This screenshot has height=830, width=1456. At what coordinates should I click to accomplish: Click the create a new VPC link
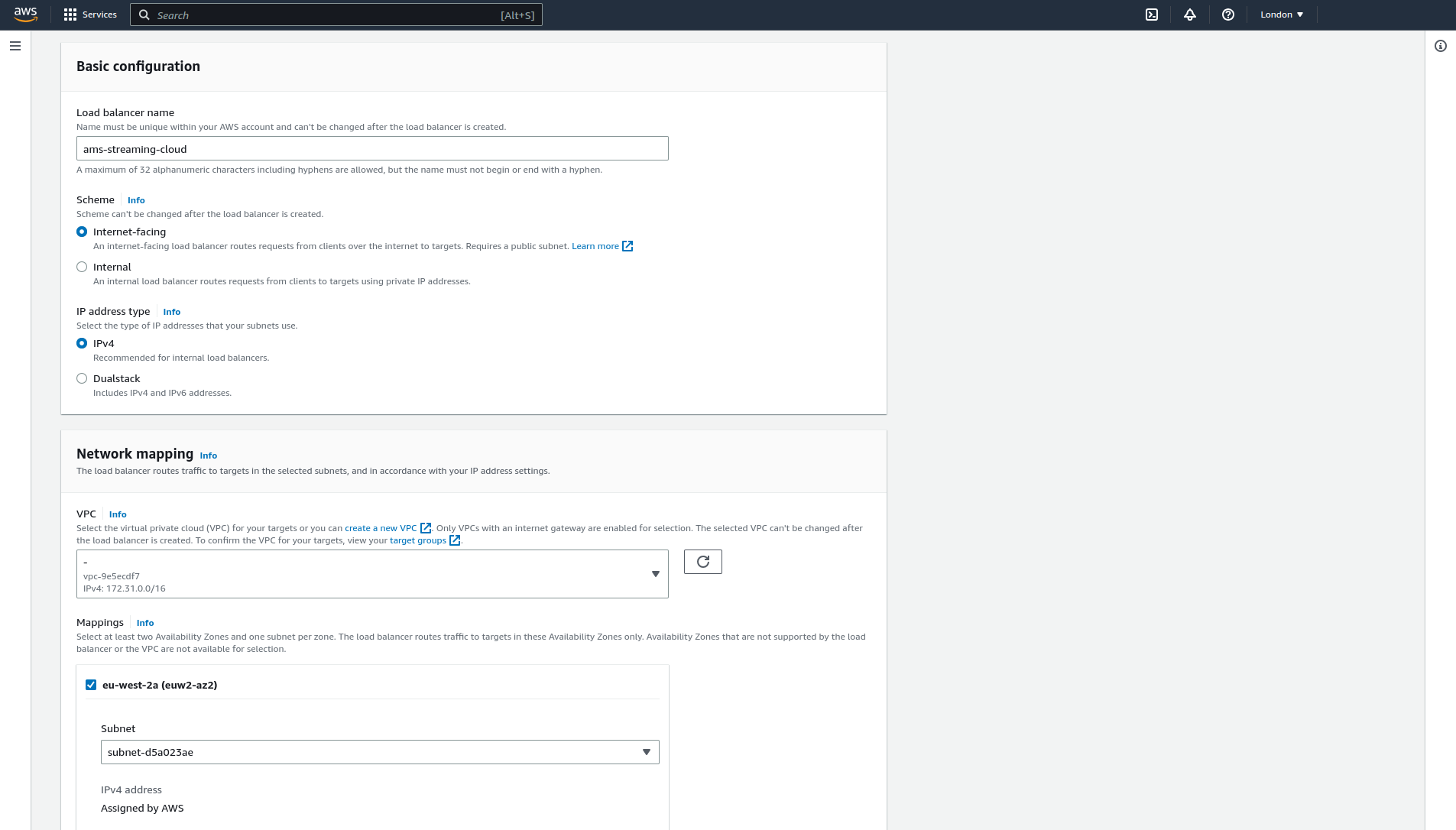(x=381, y=528)
